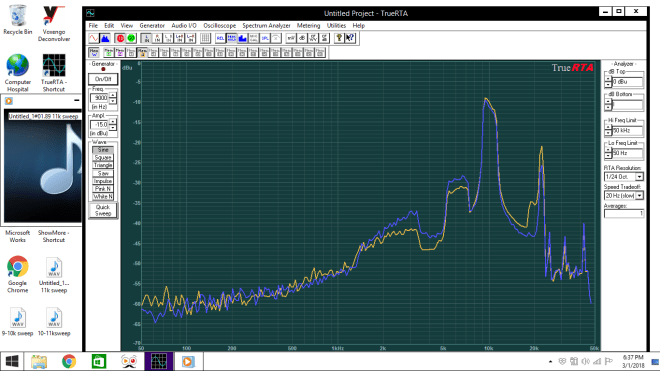Select the highlighted orange memory 4 slot icon
The image size is (660, 371).
tap(142, 53)
